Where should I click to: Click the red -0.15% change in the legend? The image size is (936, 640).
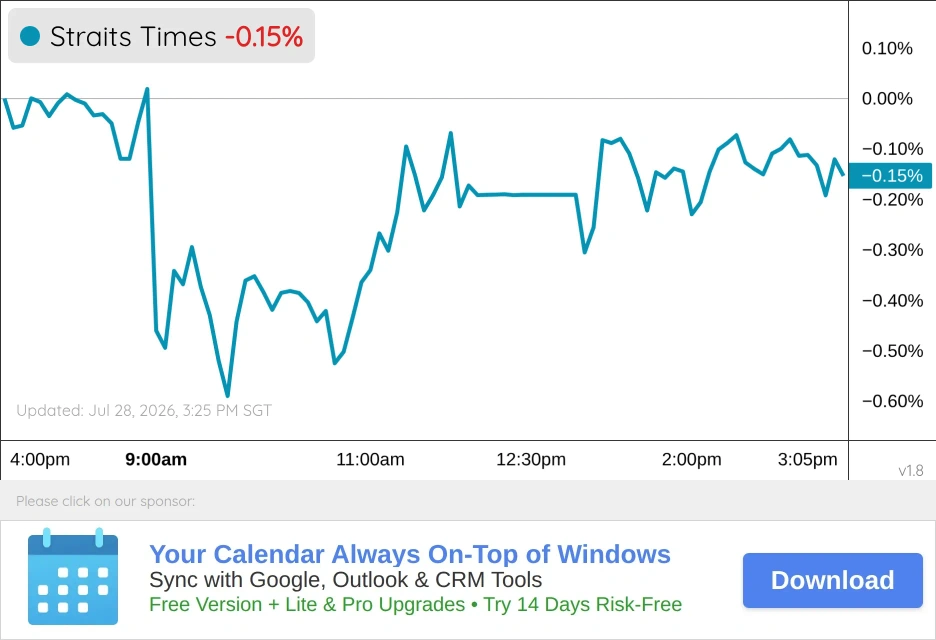(264, 36)
